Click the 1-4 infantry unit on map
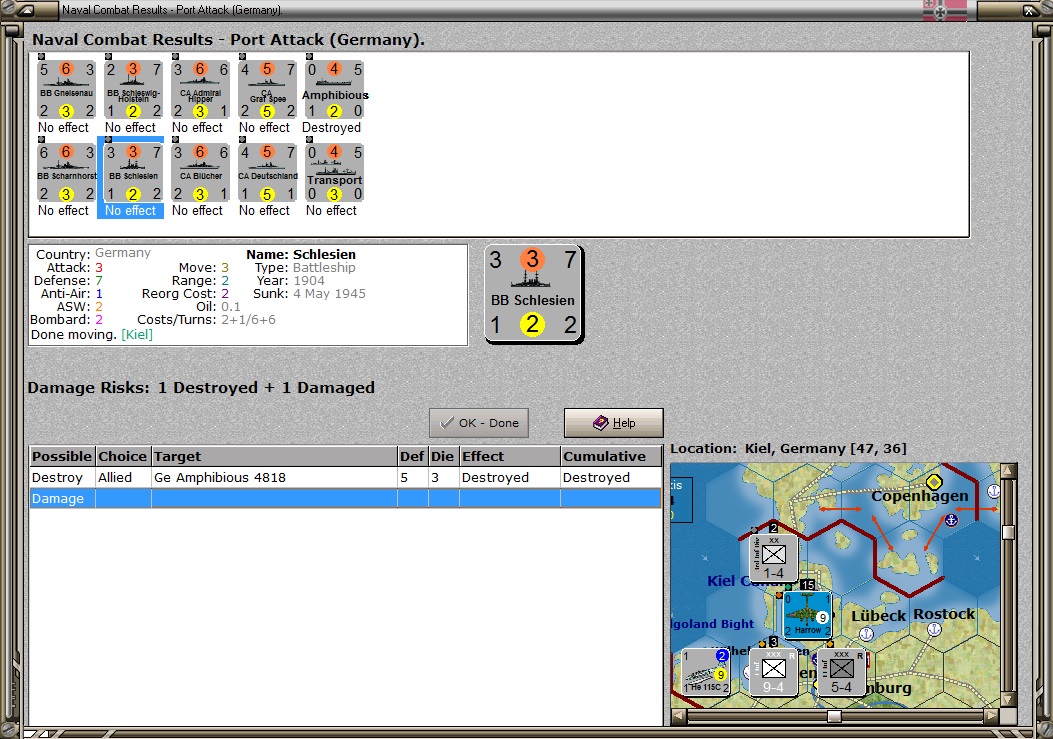 774,558
